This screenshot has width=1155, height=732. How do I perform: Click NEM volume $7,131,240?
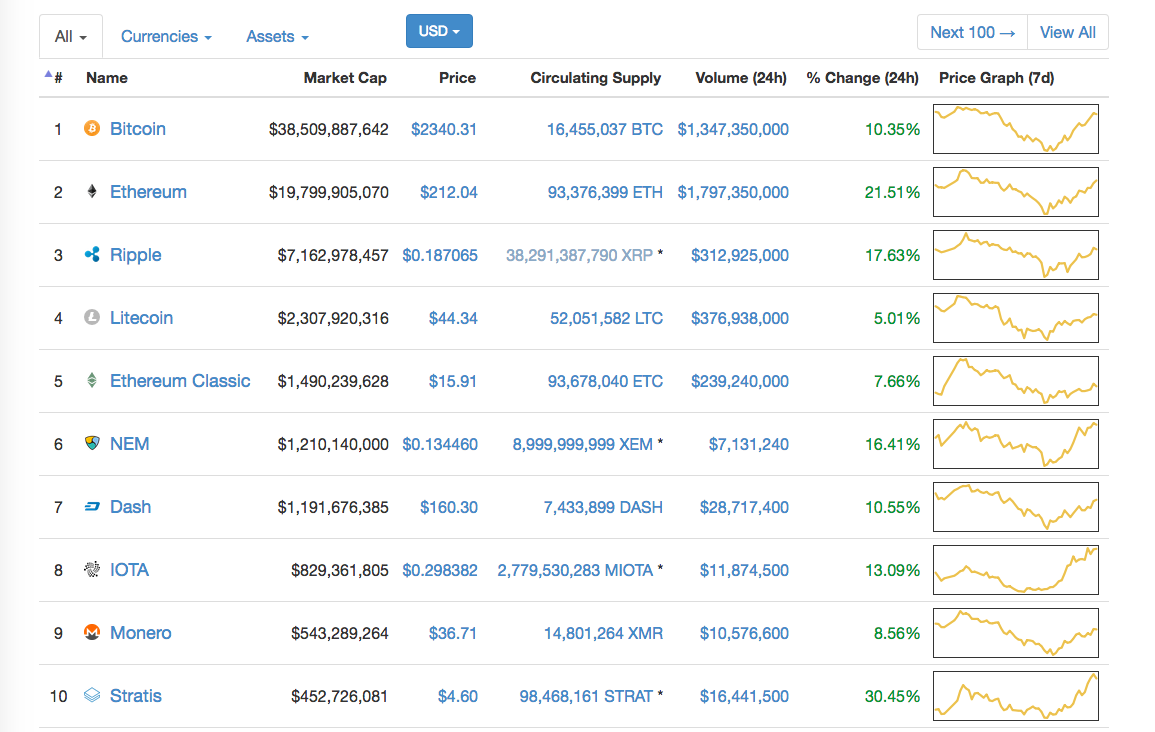click(748, 444)
